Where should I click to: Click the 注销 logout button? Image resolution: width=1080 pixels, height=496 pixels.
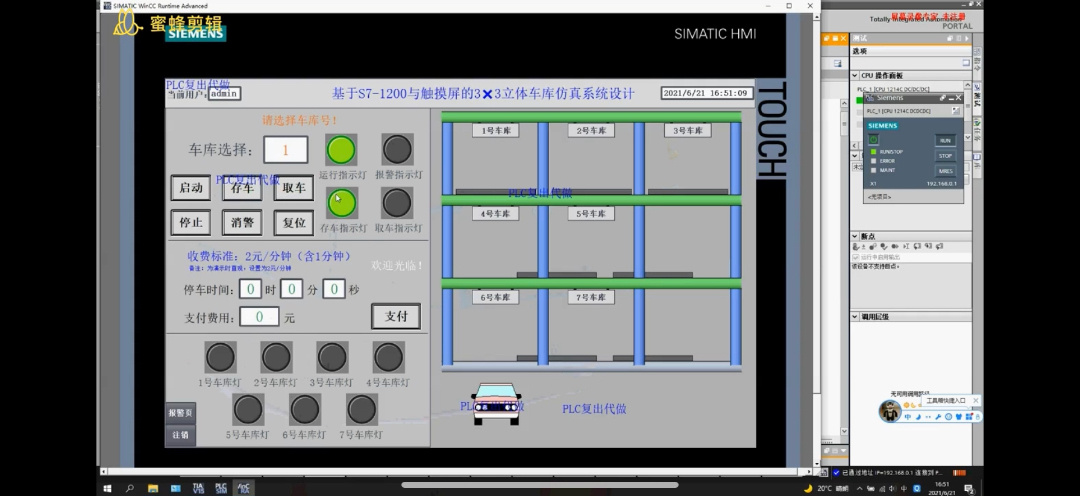[180, 435]
